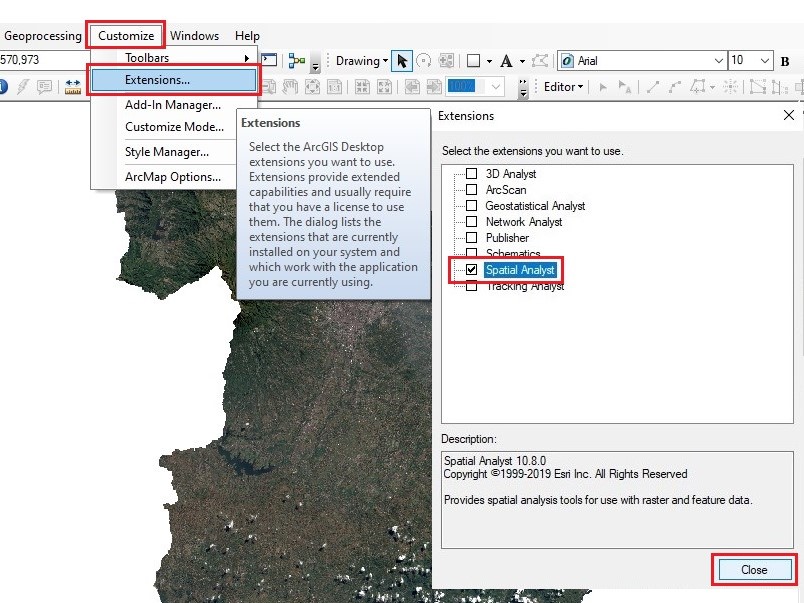
Task: Open the Windows menu
Action: click(x=194, y=36)
